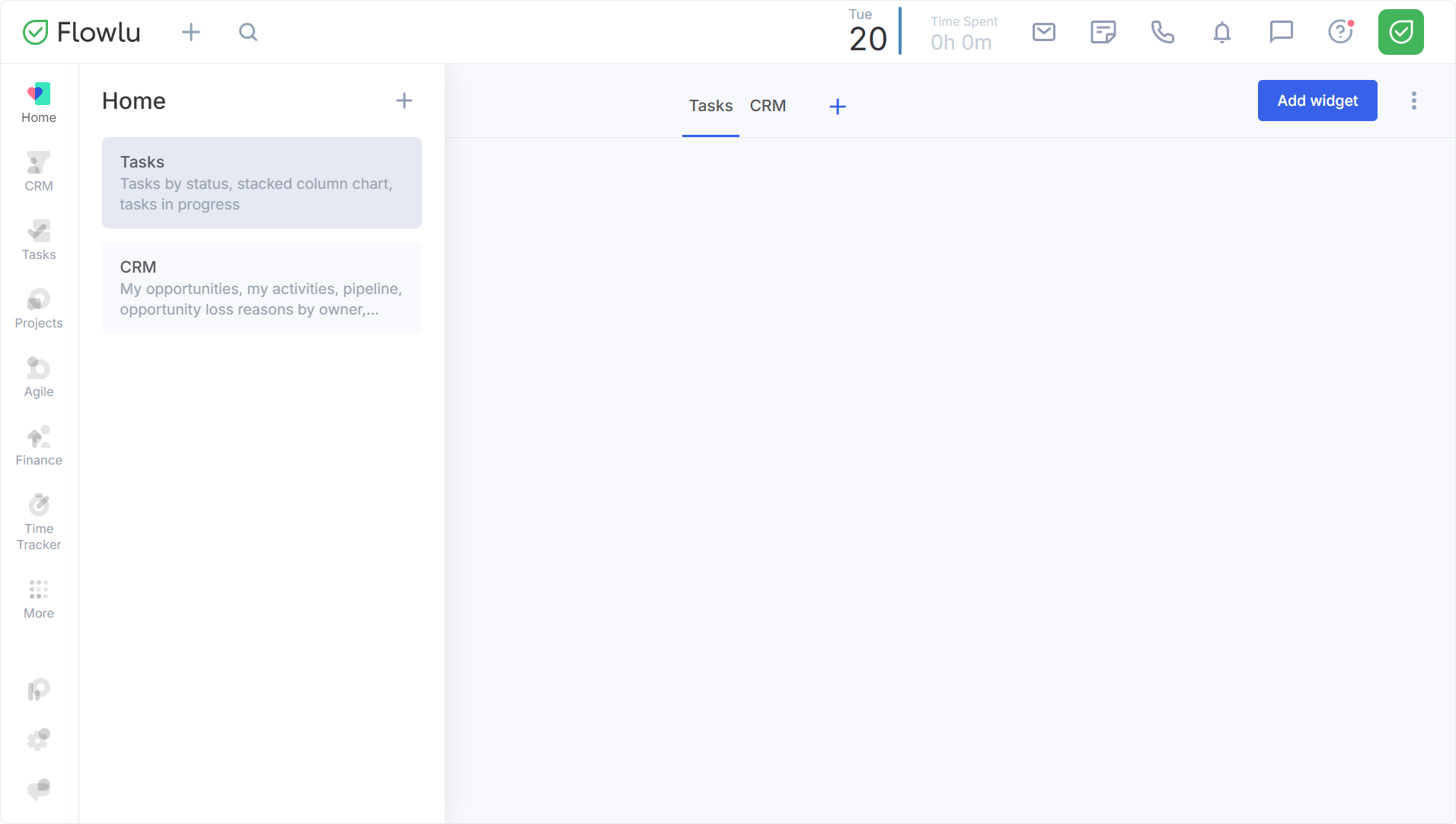Open the Agile module

39,377
